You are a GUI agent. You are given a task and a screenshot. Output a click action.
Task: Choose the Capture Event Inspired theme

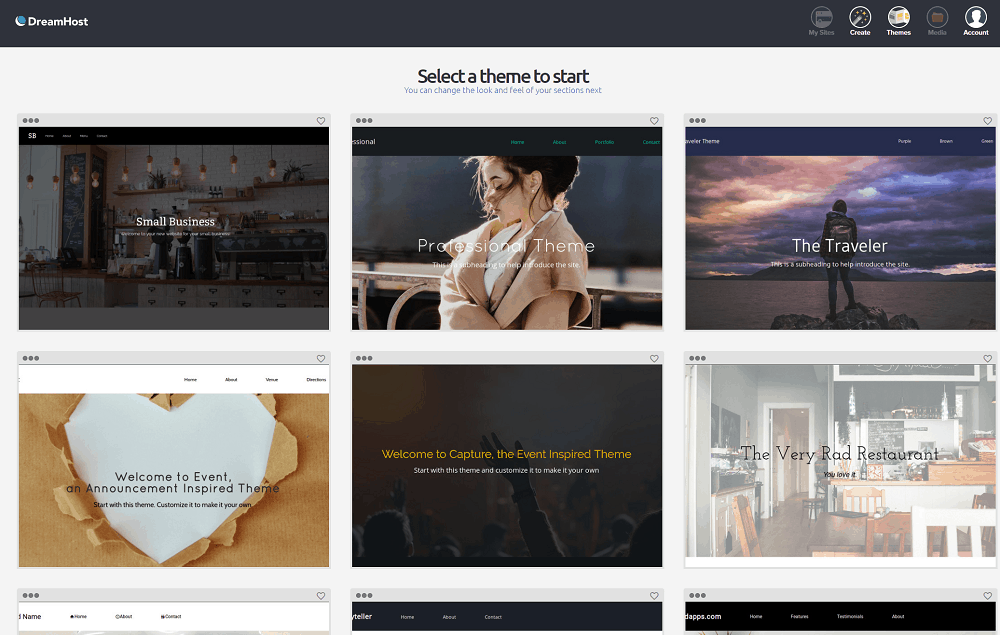507,465
